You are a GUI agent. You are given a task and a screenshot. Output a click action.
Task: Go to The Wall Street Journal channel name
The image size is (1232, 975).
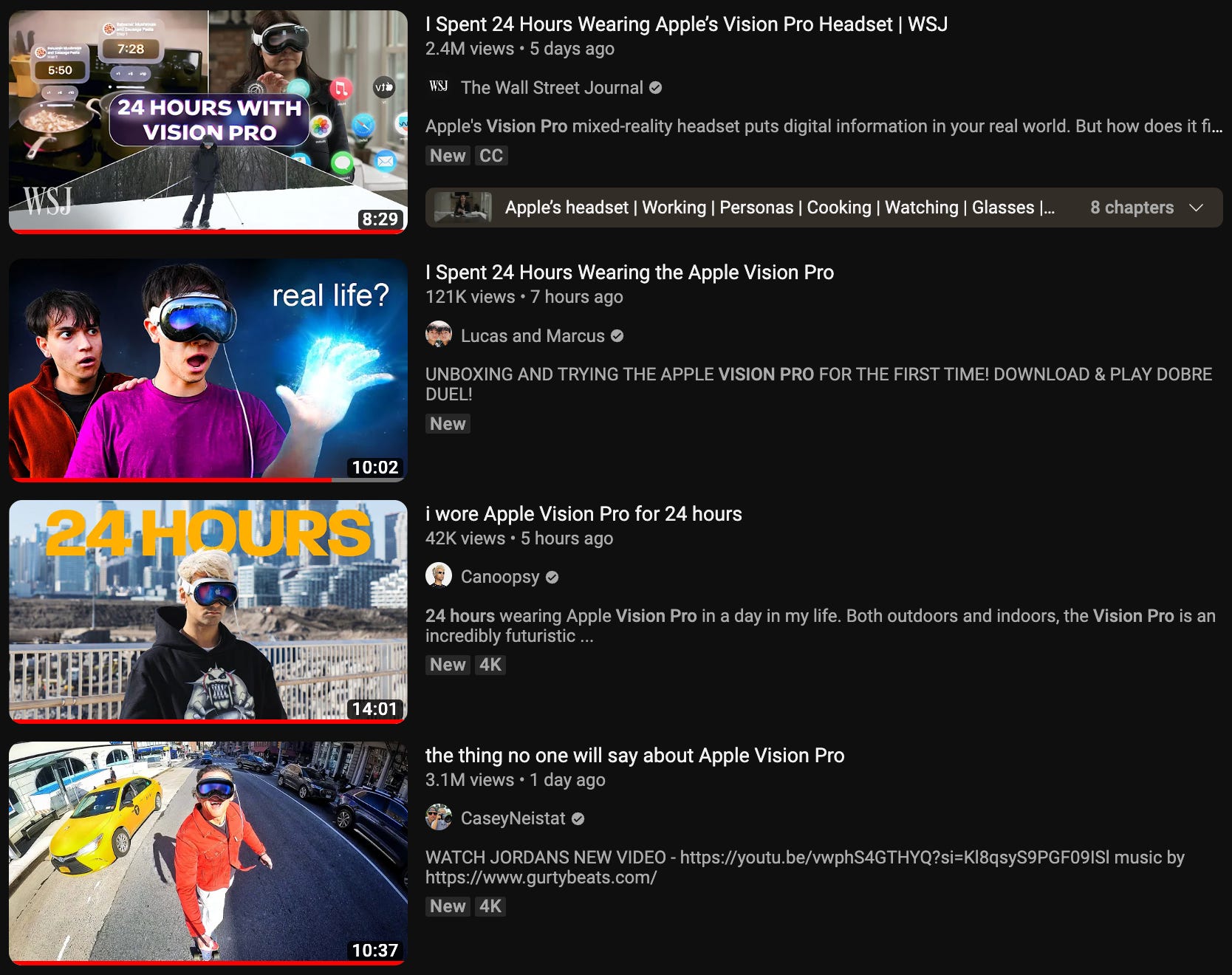552,88
